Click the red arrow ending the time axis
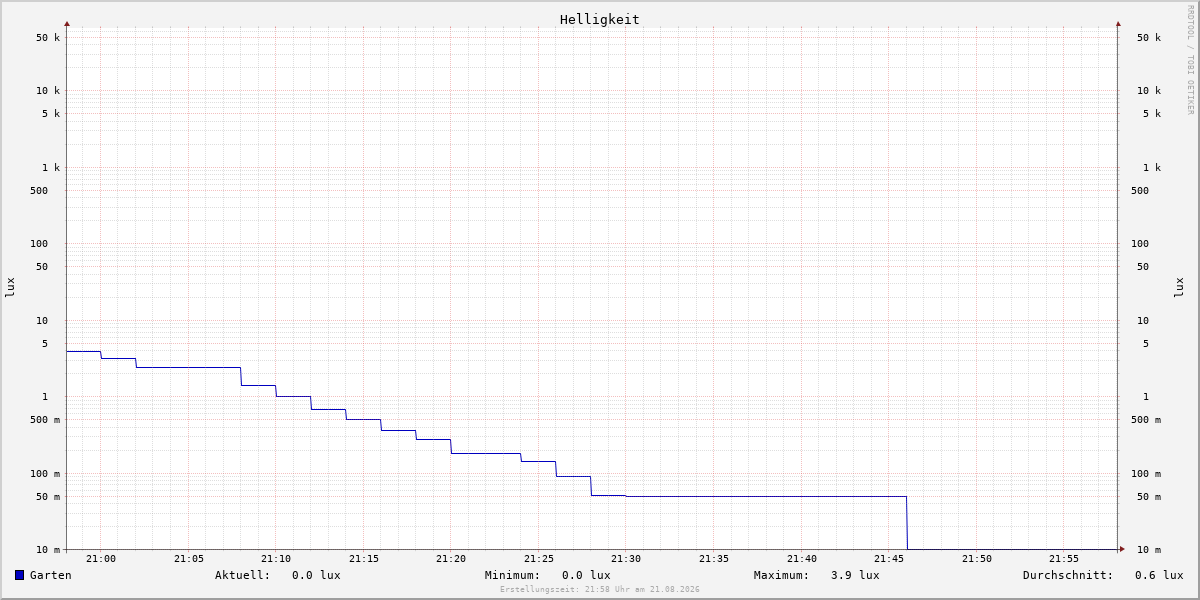The image size is (1200, 600). [1122, 548]
